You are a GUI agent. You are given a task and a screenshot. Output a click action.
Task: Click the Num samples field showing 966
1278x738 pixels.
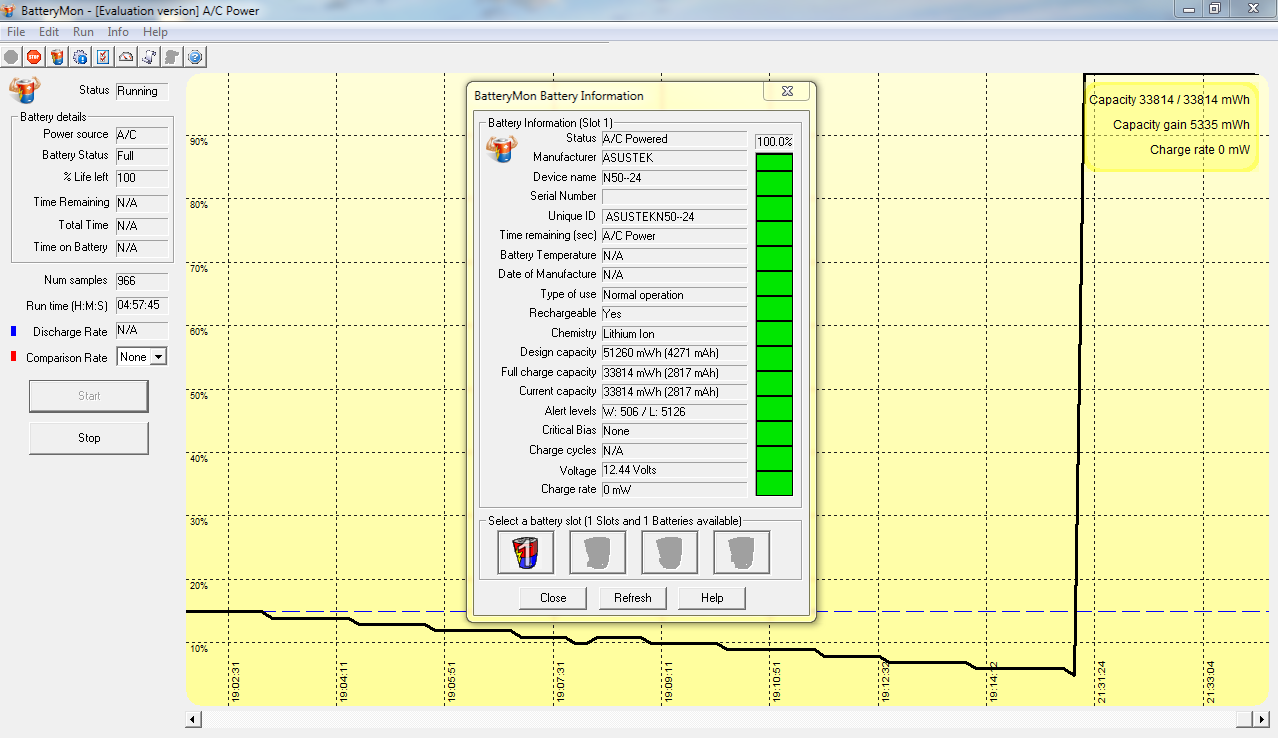(x=142, y=281)
